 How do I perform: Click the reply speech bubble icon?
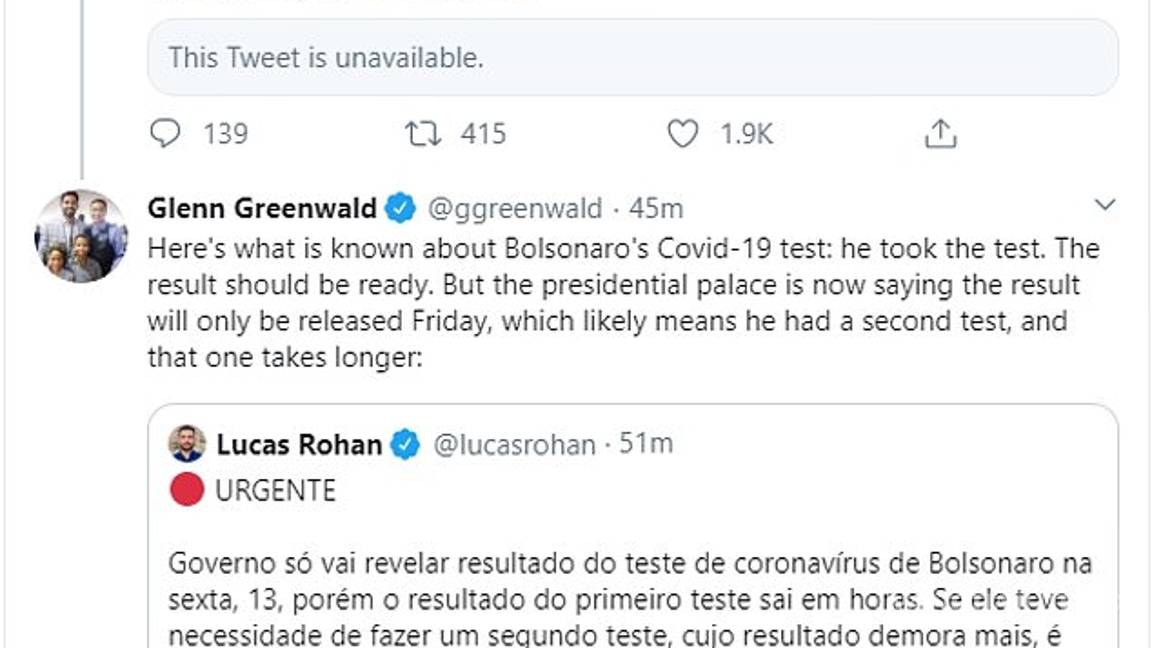coord(165,134)
